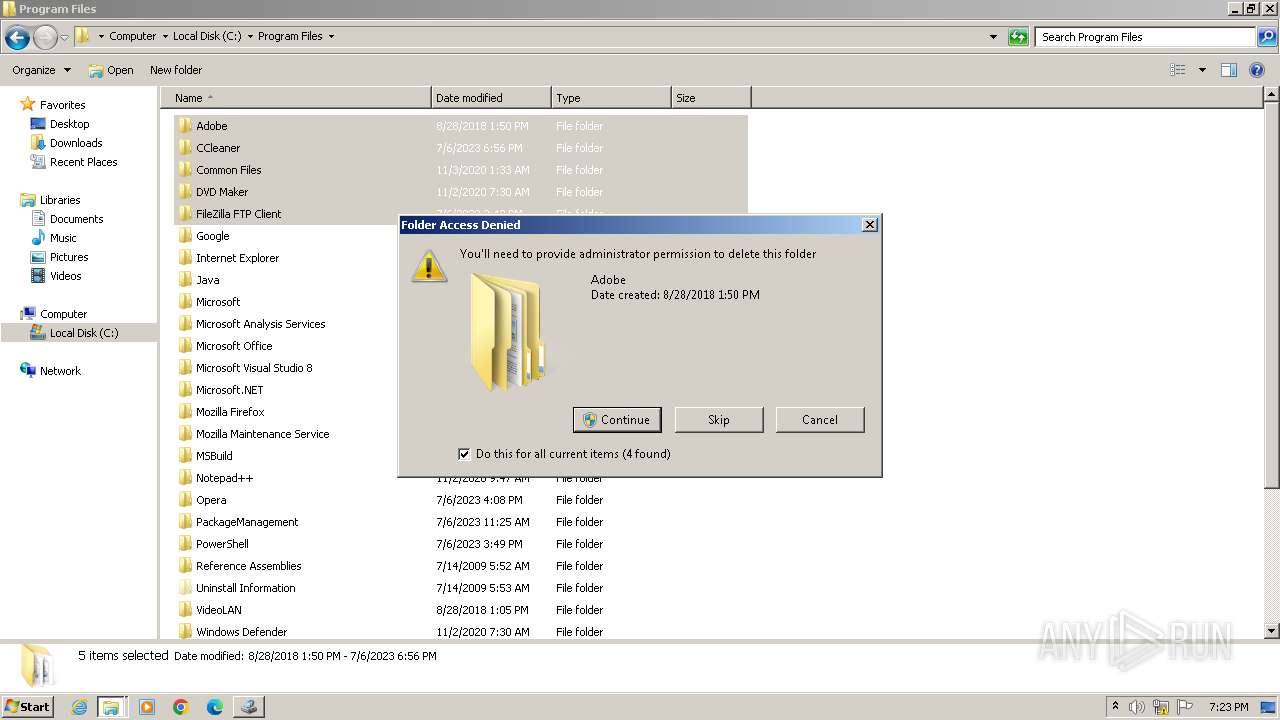The width and height of the screenshot is (1280, 720).
Task: Click Continue in Folder Access Denied dialog
Action: 617,420
